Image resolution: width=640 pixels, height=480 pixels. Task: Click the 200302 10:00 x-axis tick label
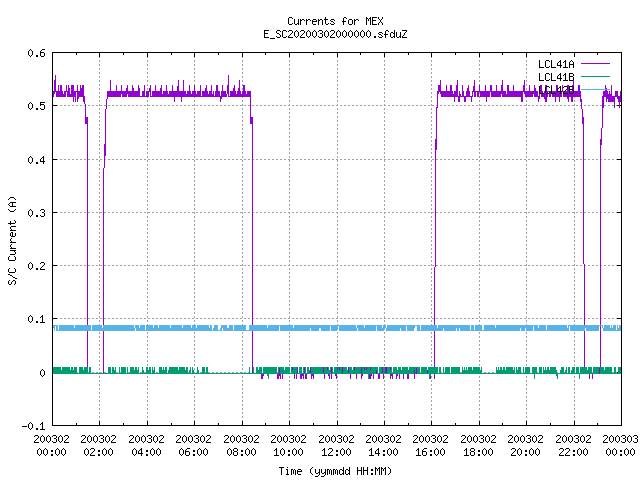tap(288, 446)
